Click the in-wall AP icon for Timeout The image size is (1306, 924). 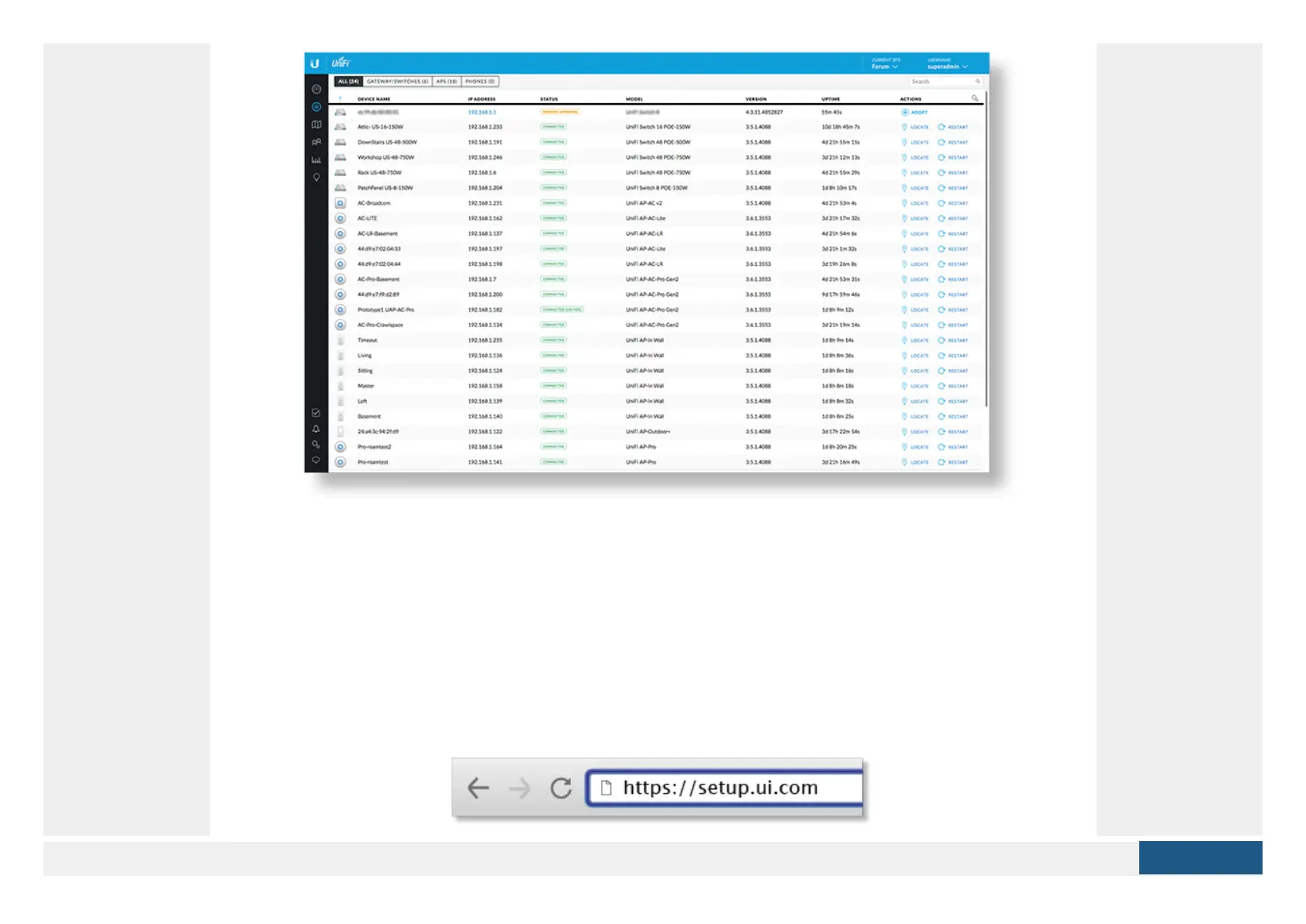[340, 340]
